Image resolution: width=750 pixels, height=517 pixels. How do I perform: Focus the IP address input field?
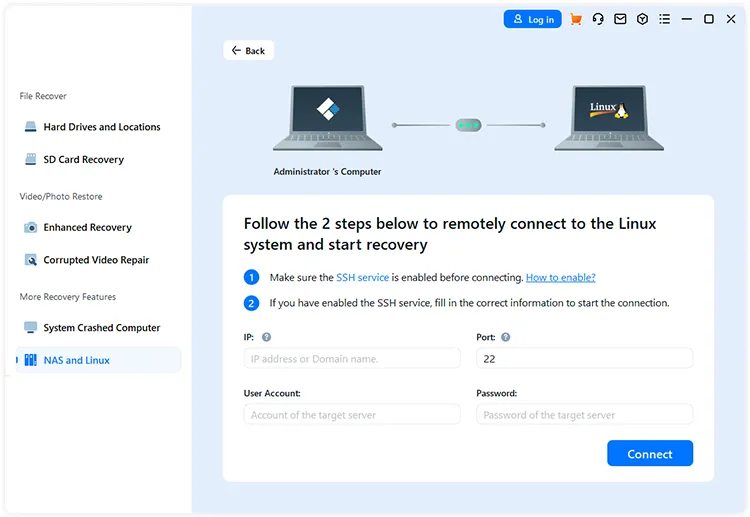coord(352,358)
